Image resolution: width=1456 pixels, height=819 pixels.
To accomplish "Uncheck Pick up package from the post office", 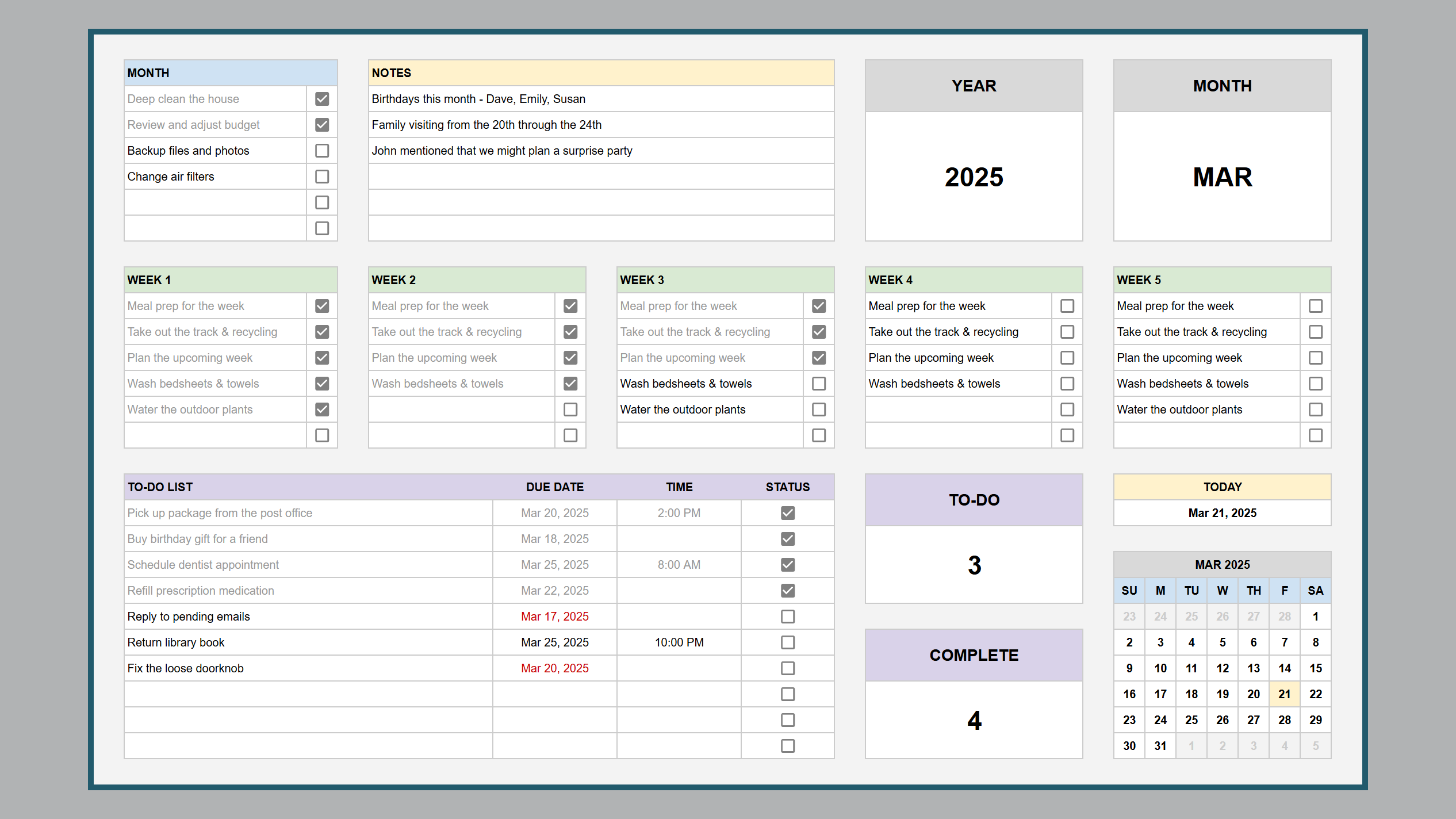I will pyautogui.click(x=787, y=512).
